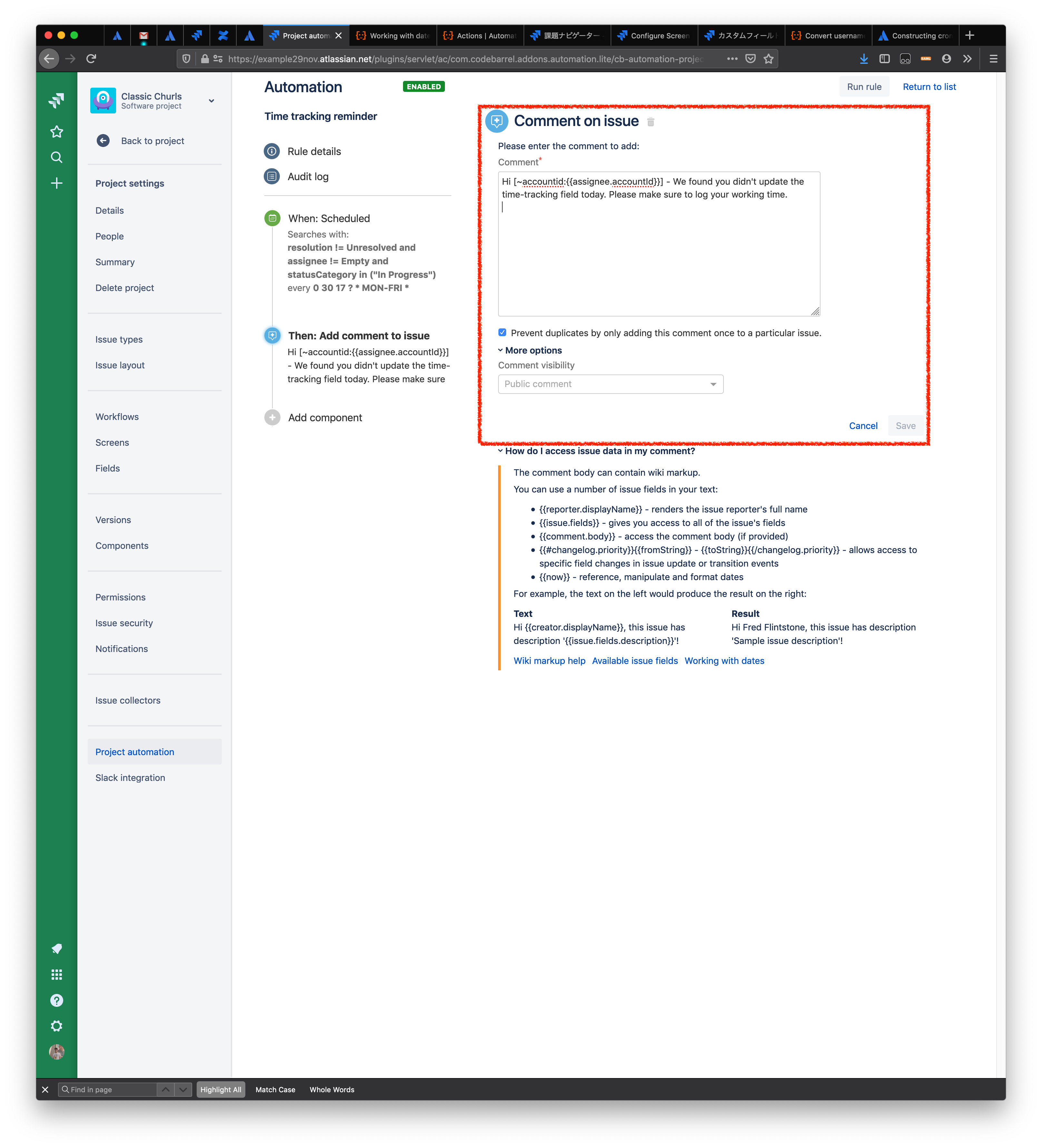Viewport: 1042px width, 1148px height.
Task: Click inside the Comment text area
Action: click(x=659, y=244)
